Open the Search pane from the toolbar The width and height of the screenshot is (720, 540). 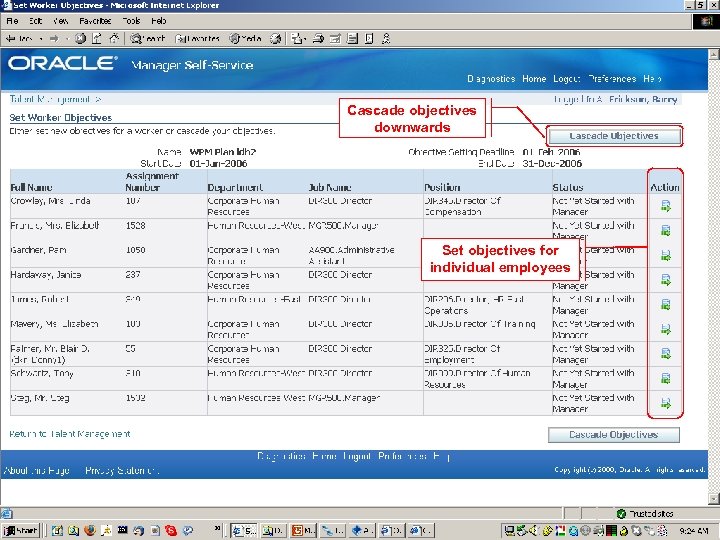[147, 39]
